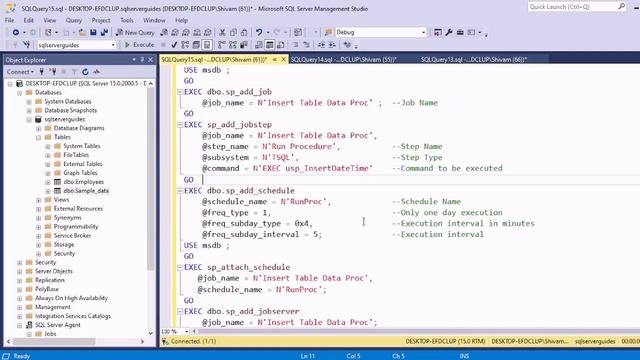Toggle Include Live Query Statistics

[233, 45]
